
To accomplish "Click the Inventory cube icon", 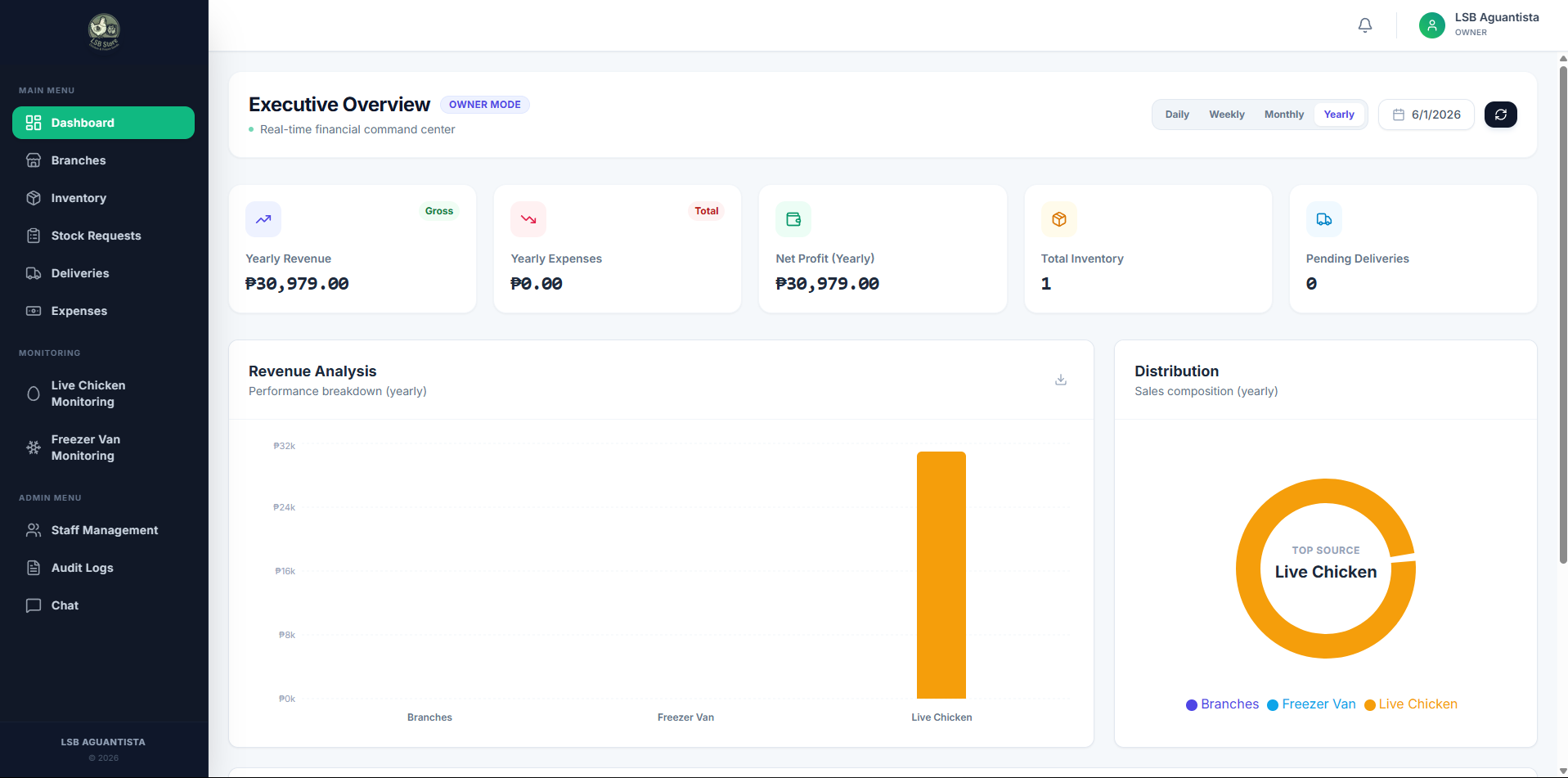I will pos(34,198).
